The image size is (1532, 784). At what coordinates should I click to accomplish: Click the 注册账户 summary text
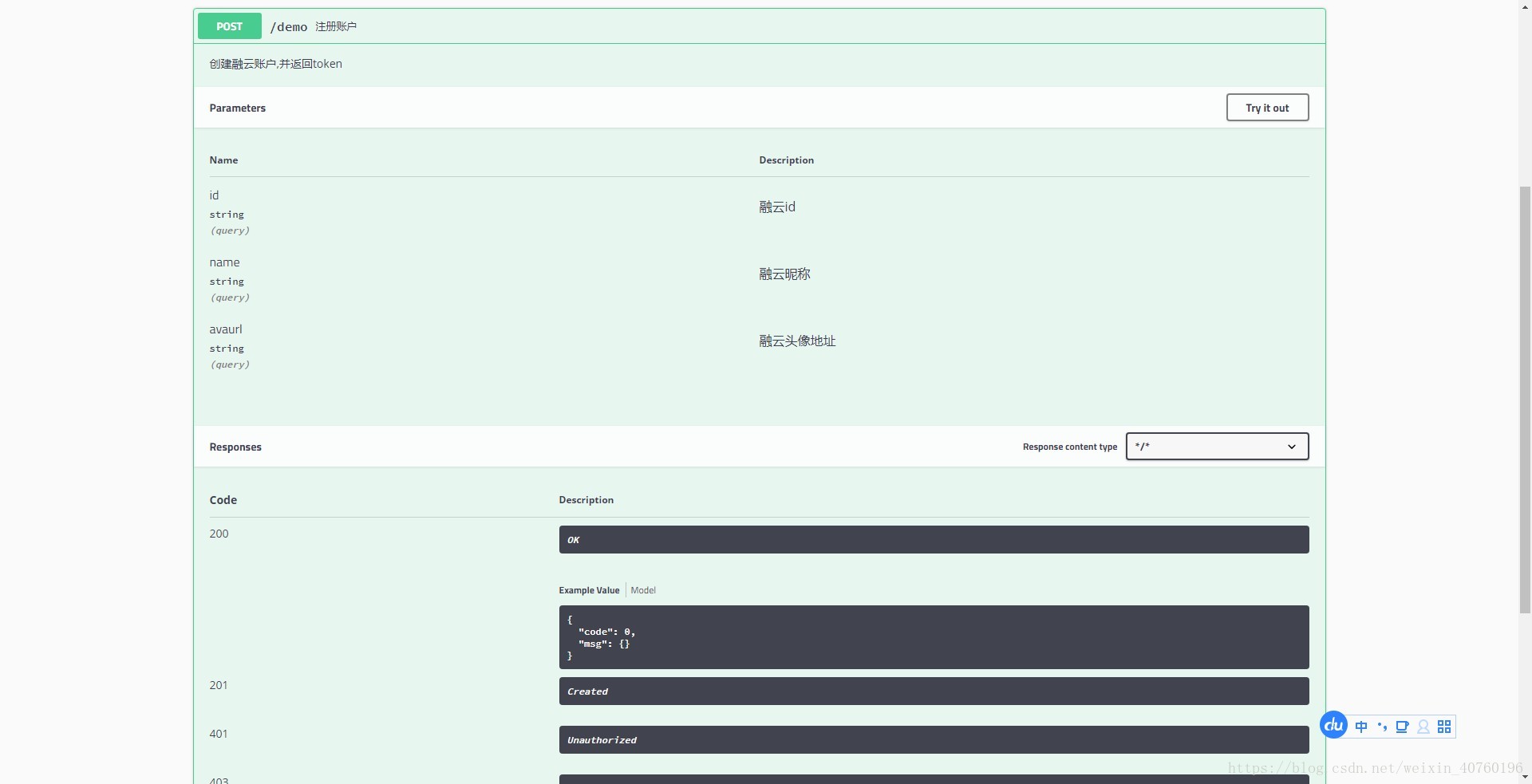pos(336,26)
